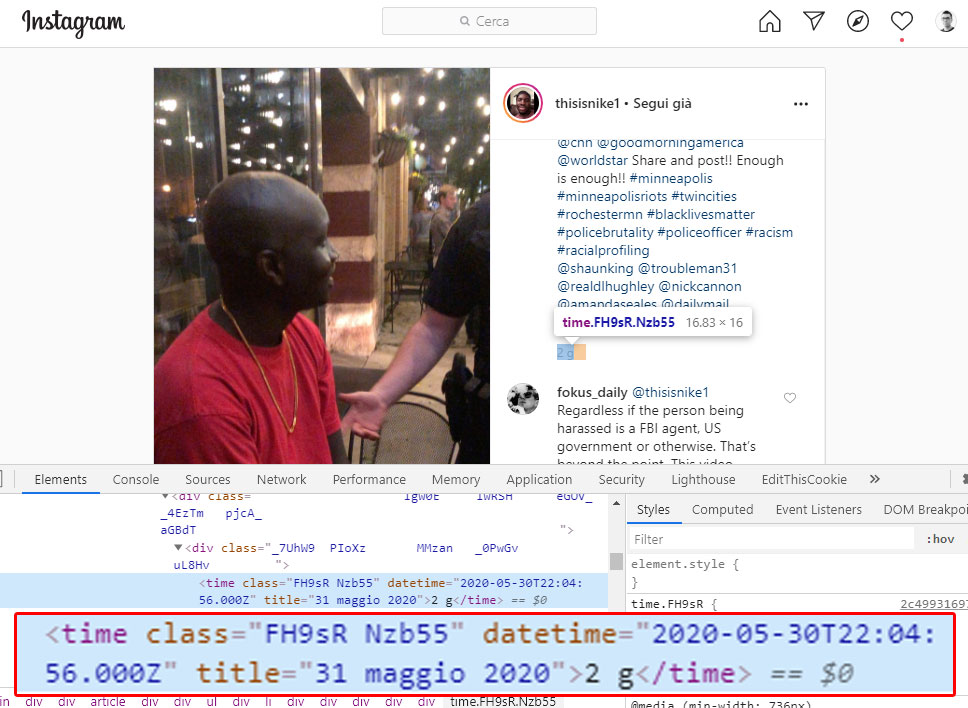
Task: Click the Segui già following button
Action: [x=662, y=104]
